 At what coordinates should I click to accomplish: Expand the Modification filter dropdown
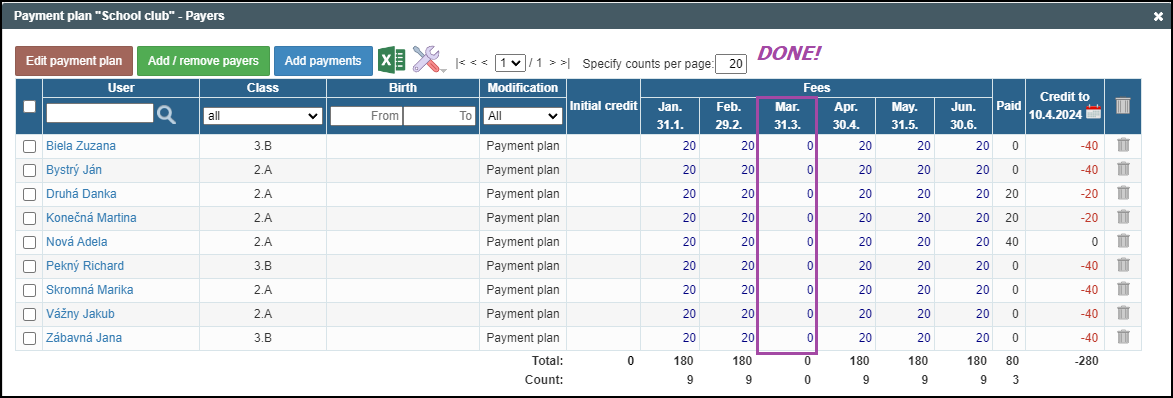click(522, 116)
